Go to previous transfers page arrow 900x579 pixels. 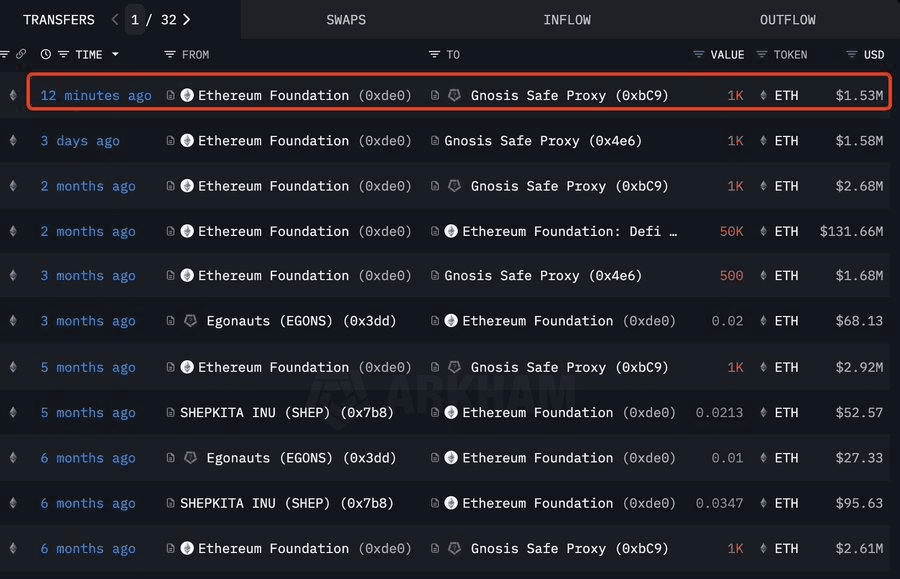click(x=115, y=19)
